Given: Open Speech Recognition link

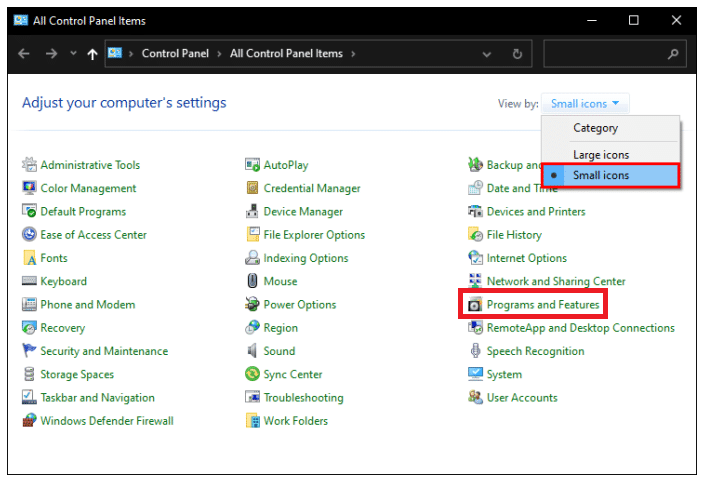Looking at the screenshot, I should pos(535,351).
